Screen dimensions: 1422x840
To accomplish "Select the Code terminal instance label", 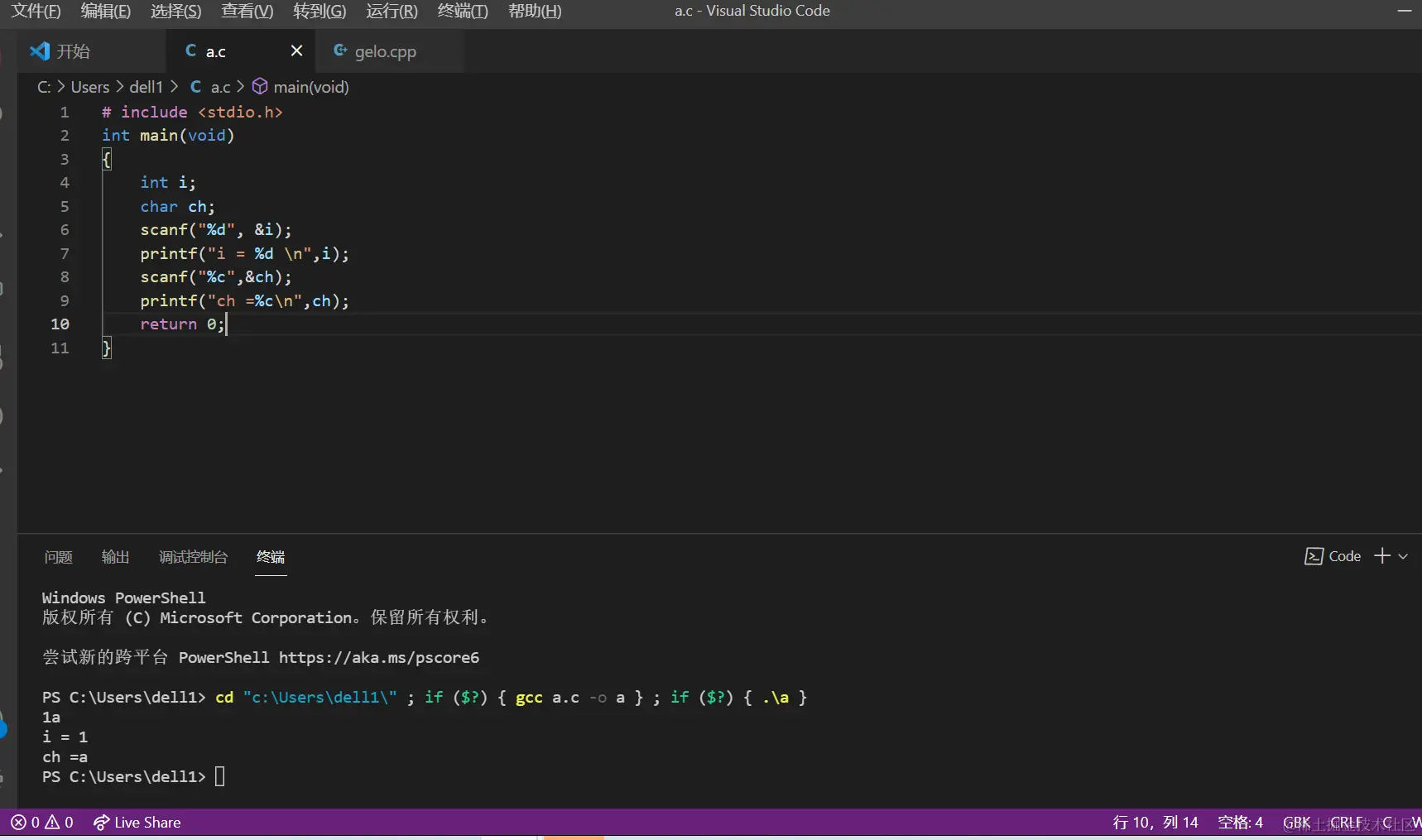I will click(1333, 556).
